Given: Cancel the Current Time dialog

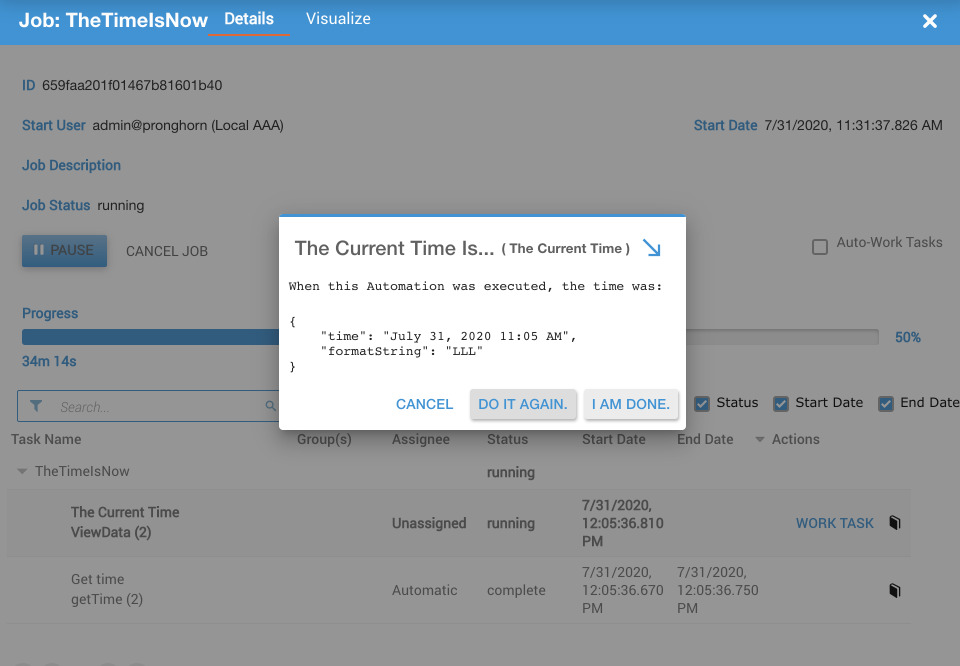Looking at the screenshot, I should click(x=424, y=404).
